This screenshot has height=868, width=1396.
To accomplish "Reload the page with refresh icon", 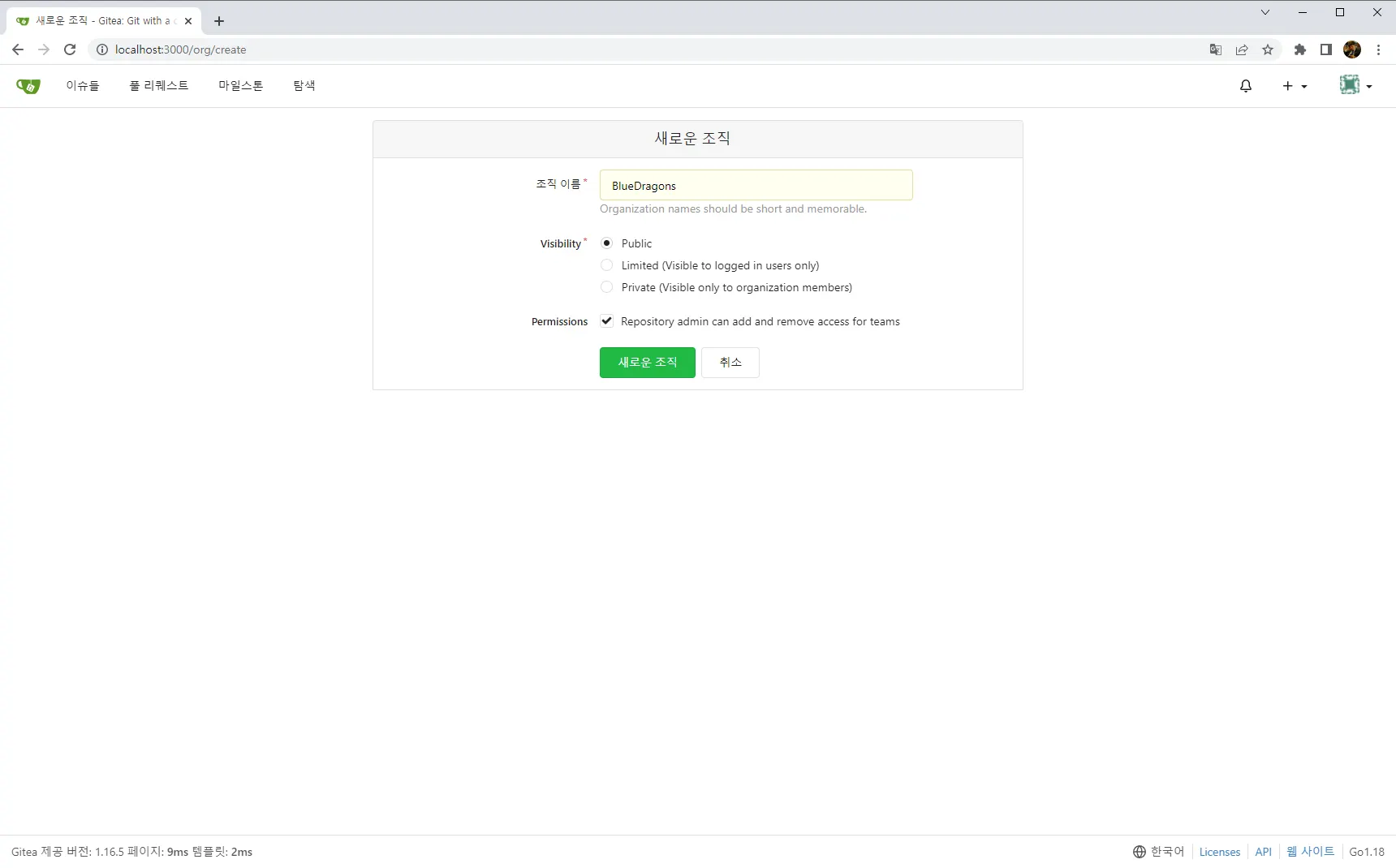I will click(x=70, y=49).
